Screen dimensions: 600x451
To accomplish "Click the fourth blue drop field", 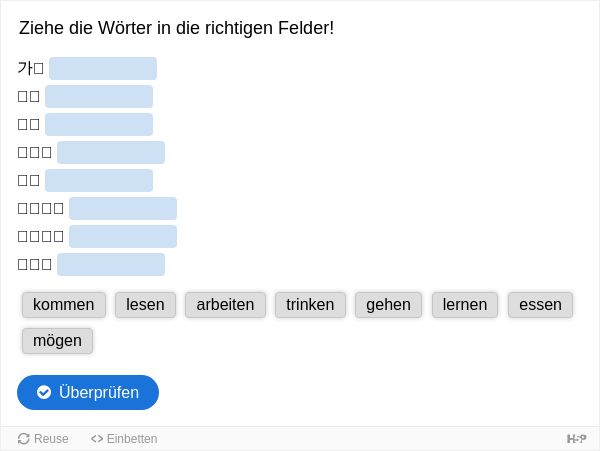I will point(111,152).
